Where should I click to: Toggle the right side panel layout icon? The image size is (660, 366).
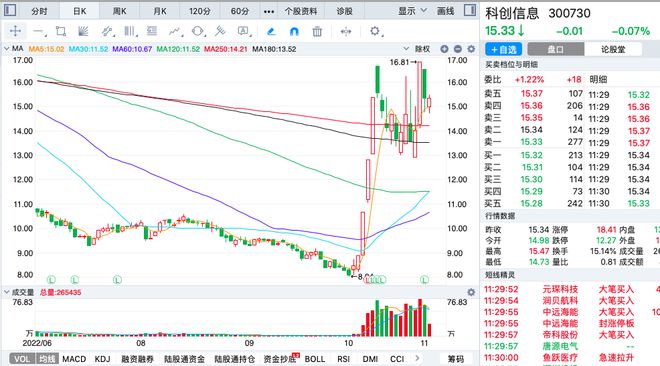click(x=470, y=10)
